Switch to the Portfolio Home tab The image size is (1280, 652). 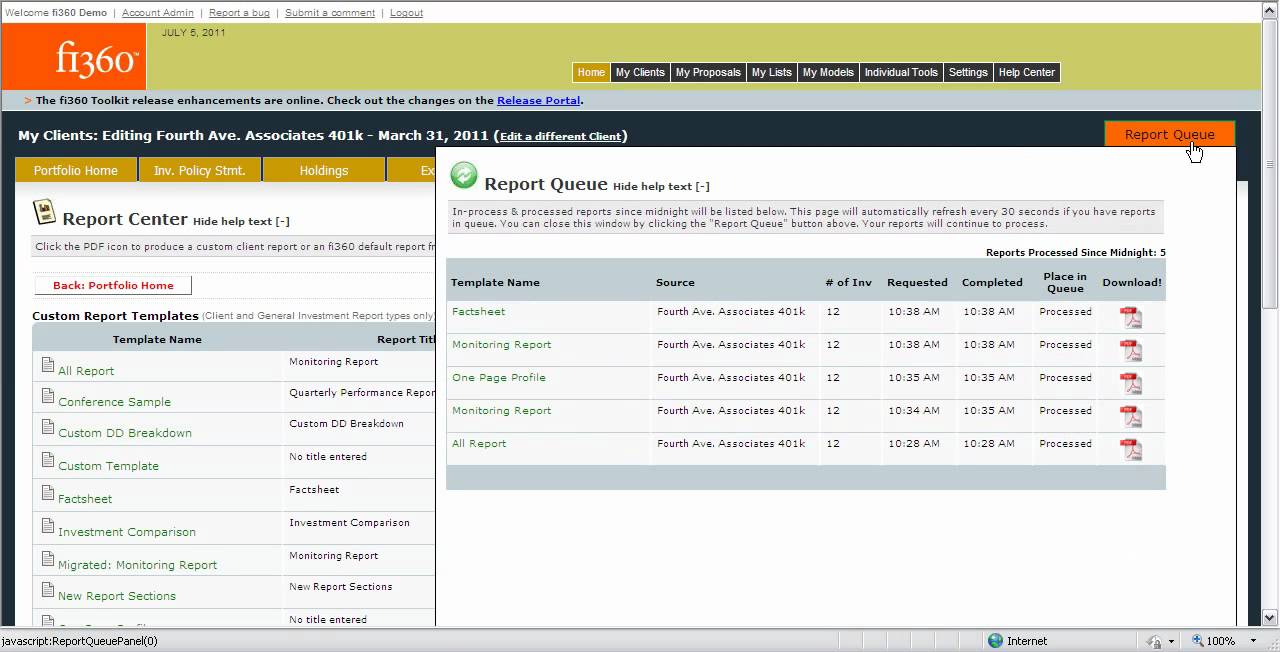click(x=76, y=170)
